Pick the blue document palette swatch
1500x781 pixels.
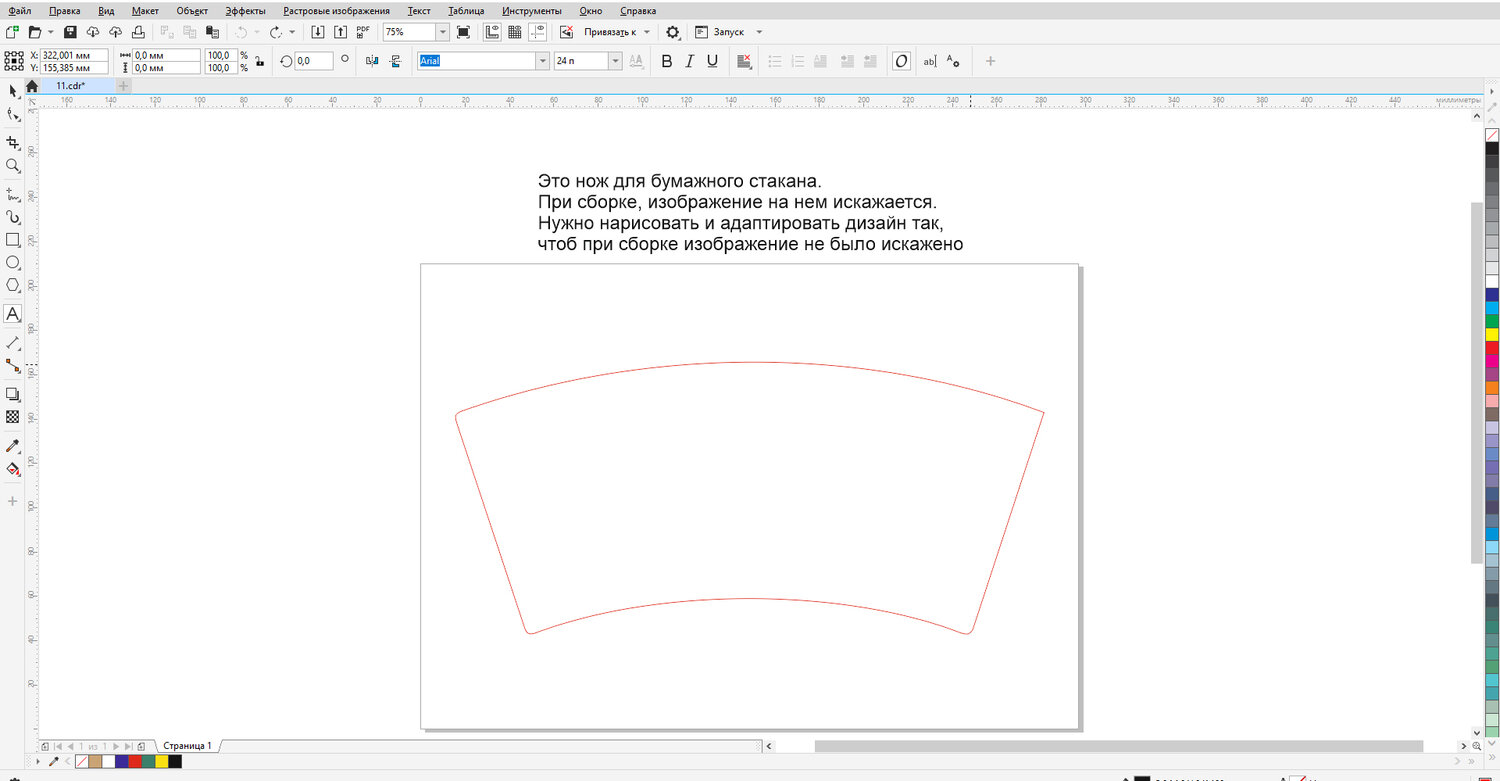[x=122, y=762]
